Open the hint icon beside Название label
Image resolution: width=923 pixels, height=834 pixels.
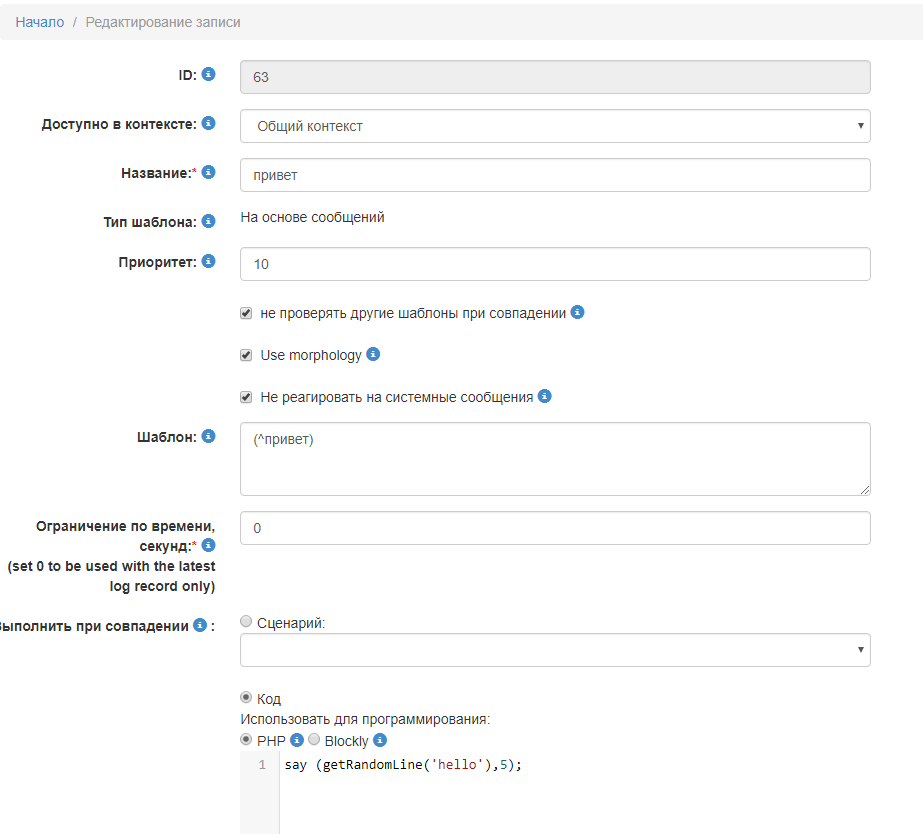coord(207,172)
